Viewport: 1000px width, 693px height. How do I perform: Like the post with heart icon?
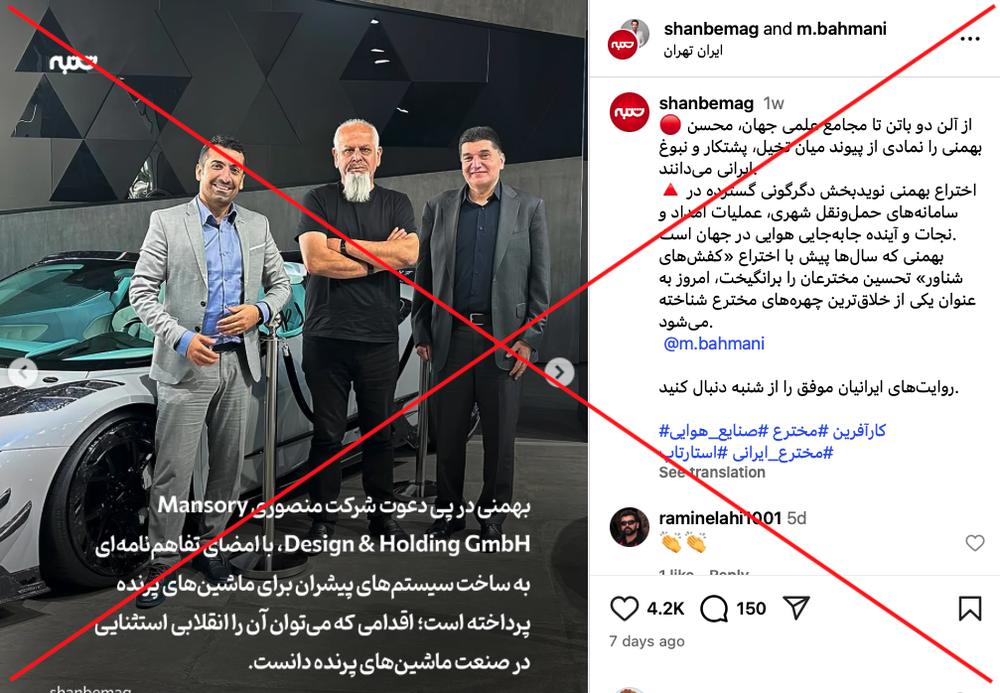click(x=624, y=608)
